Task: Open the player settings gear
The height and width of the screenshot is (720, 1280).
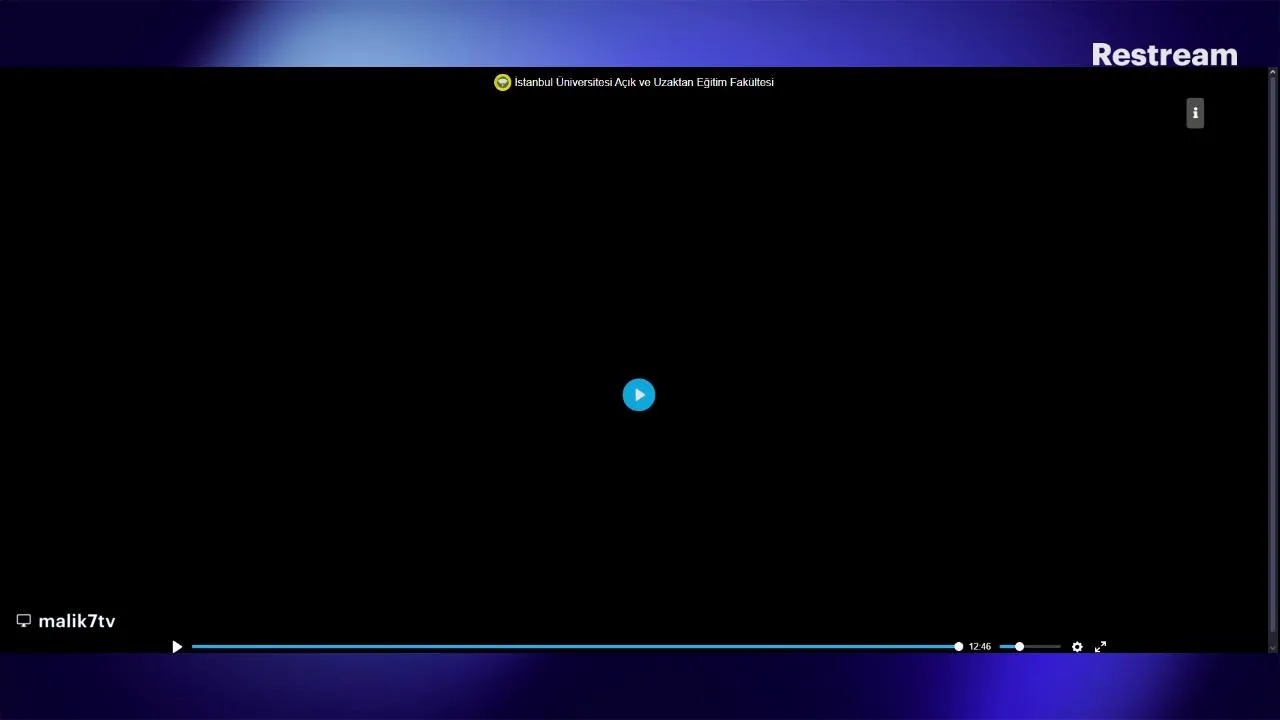Action: [1077, 647]
